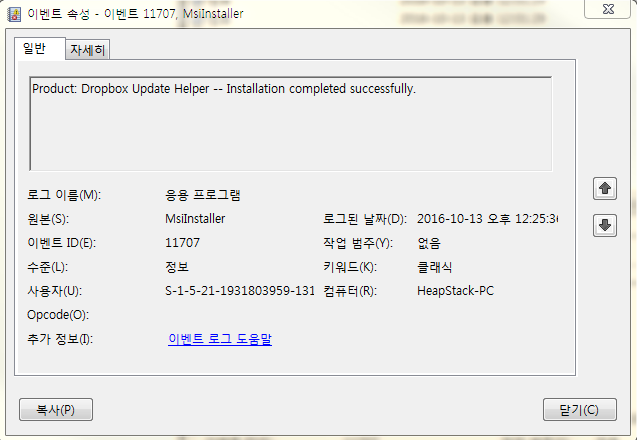637x440 pixels.
Task: Select the task category value 없음
Action: pos(429,243)
